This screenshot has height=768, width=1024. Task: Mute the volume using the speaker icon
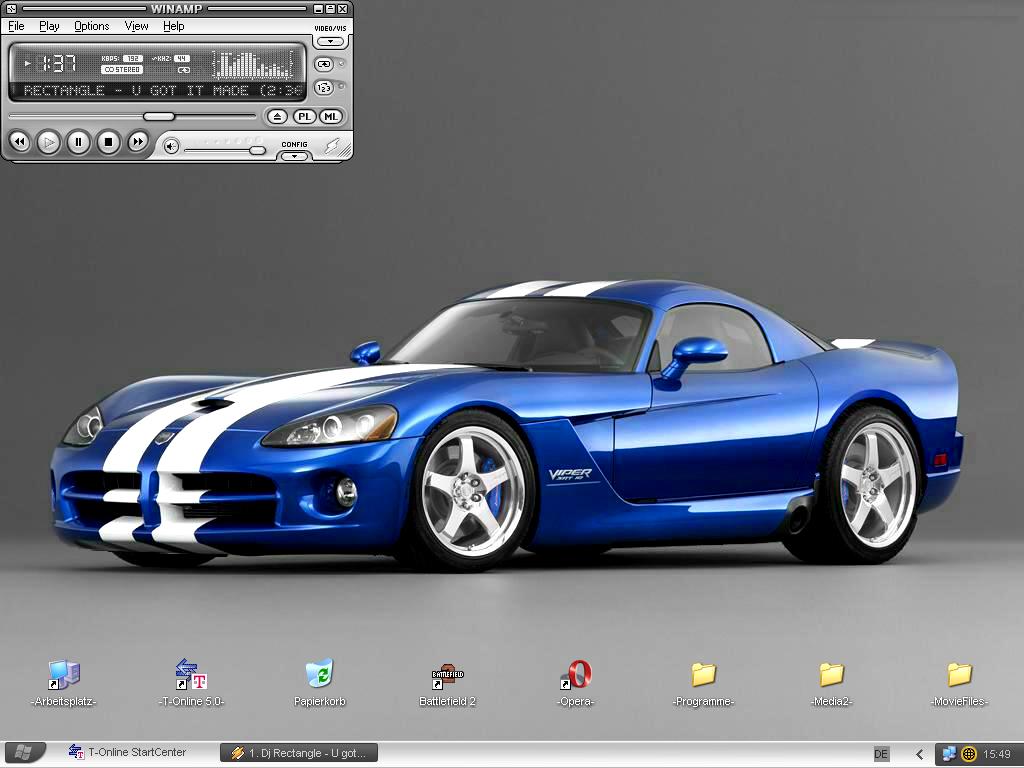(x=172, y=147)
